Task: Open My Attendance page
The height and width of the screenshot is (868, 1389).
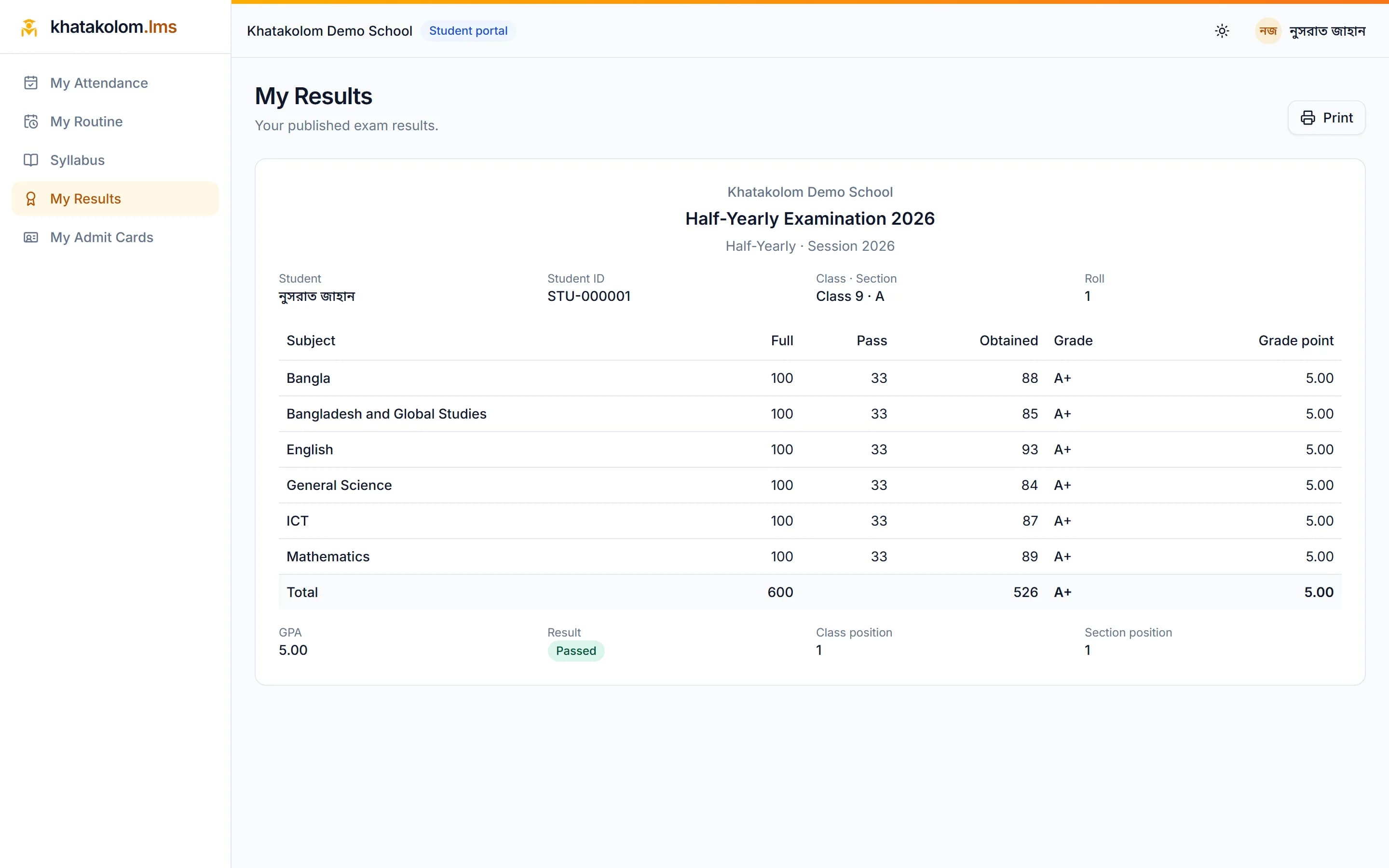Action: (115, 82)
